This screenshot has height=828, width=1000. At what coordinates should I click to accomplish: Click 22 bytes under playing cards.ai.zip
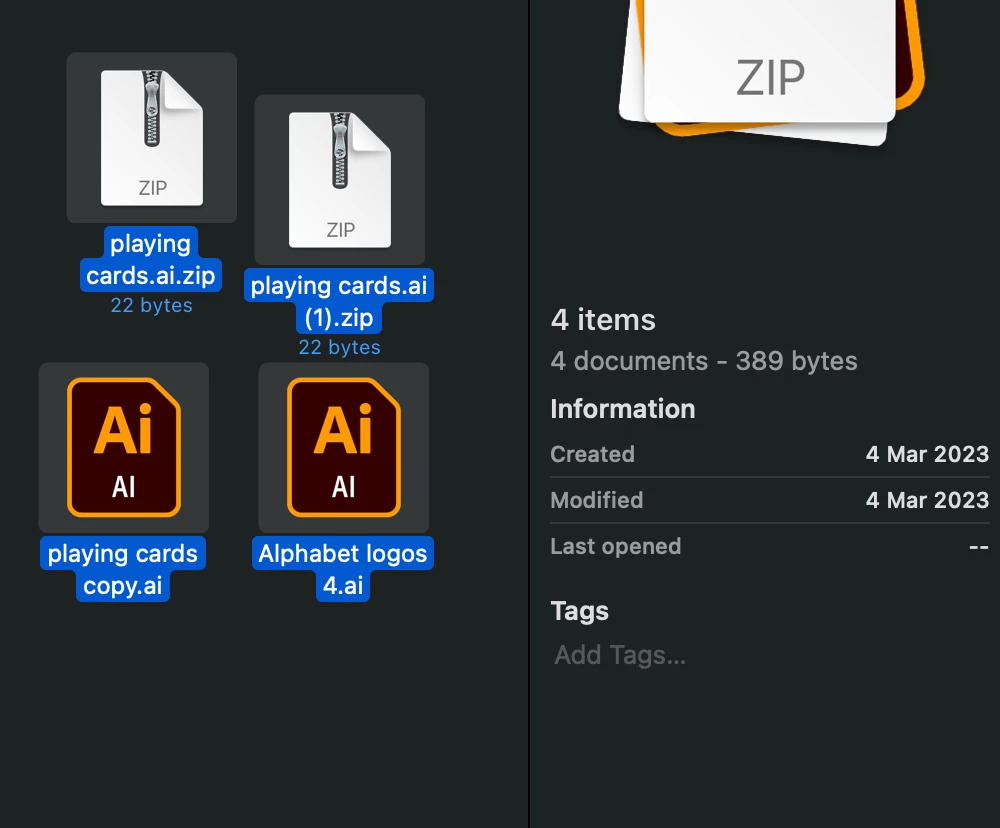pyautogui.click(x=152, y=306)
